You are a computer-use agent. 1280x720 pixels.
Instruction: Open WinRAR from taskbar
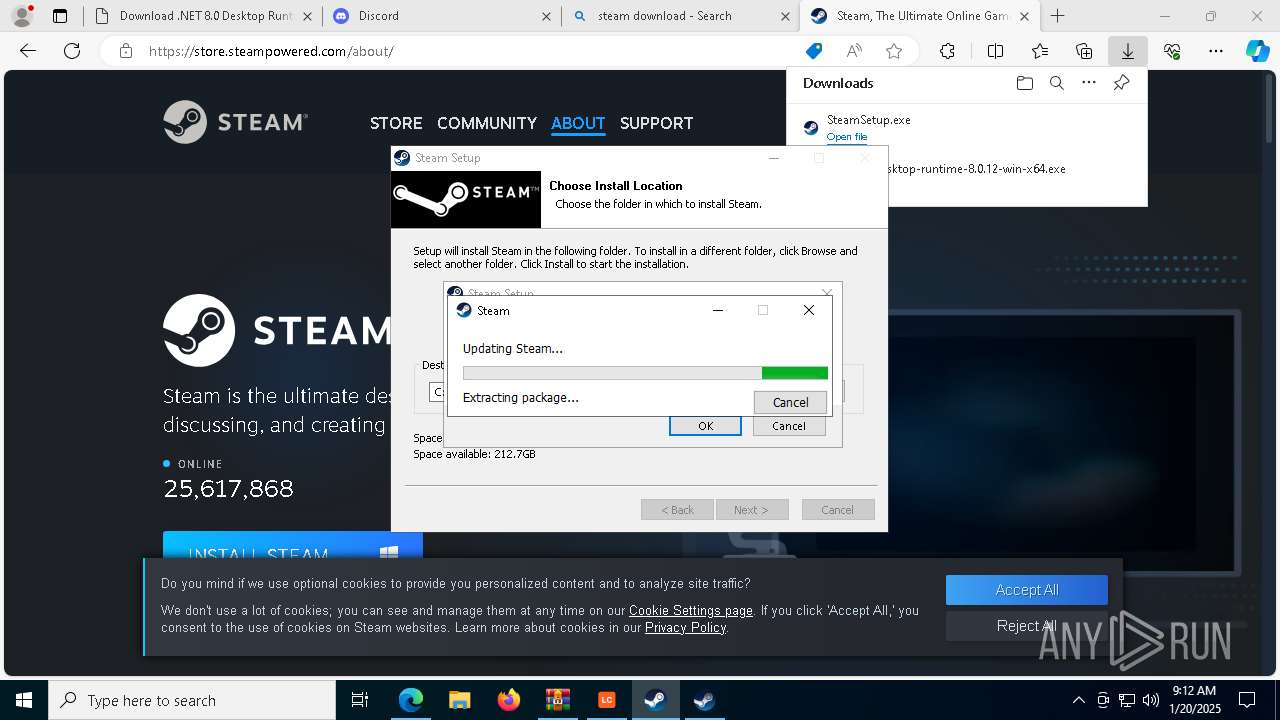pos(557,700)
